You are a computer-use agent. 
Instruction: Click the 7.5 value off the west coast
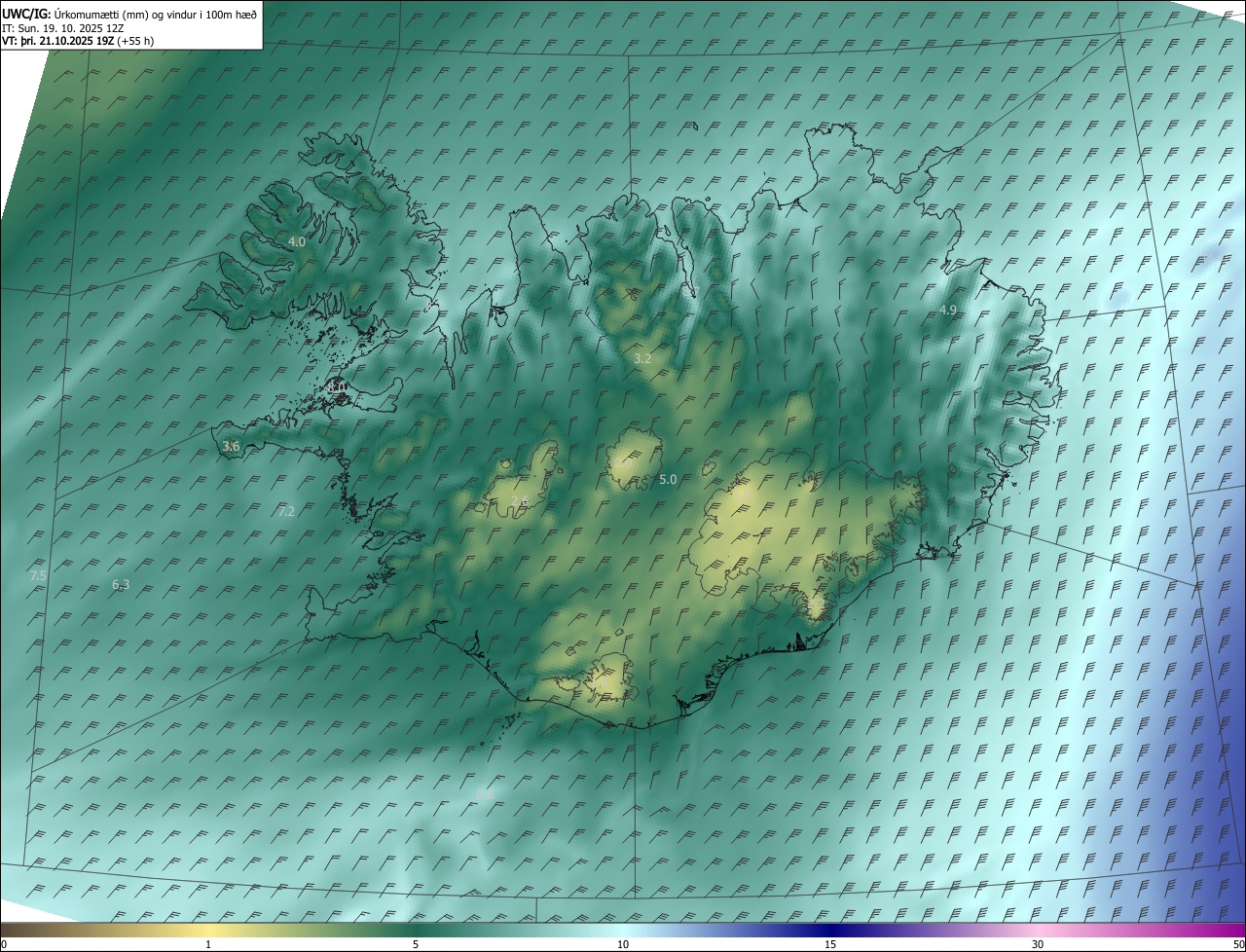point(38,576)
